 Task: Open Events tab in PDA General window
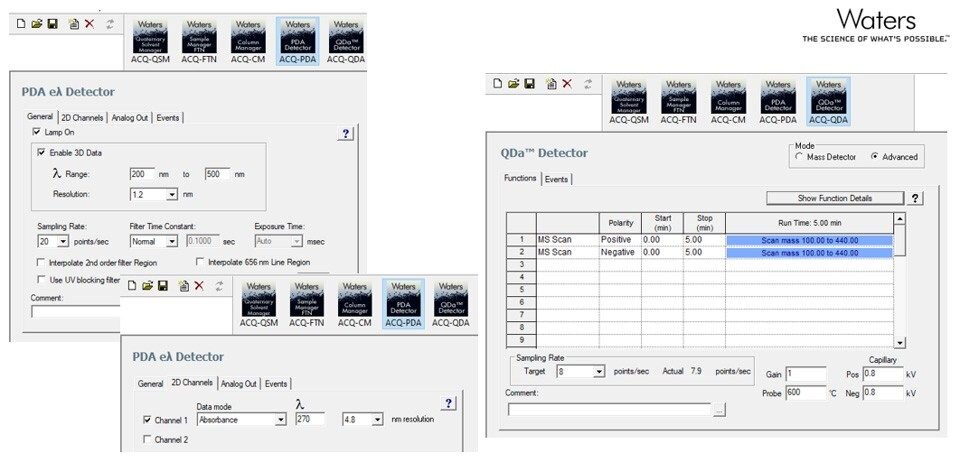[x=168, y=117]
